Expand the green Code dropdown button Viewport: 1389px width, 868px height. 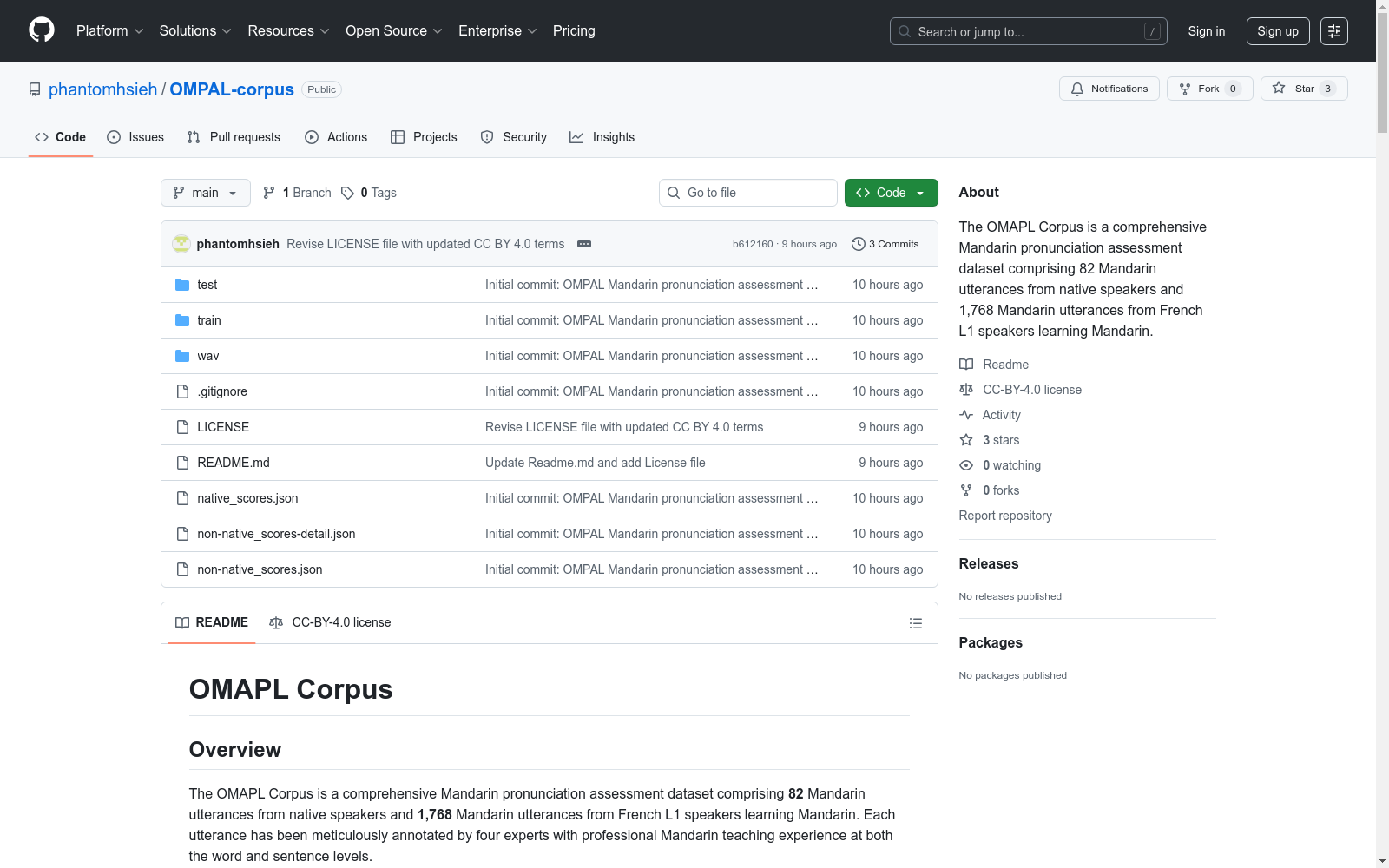[891, 193]
